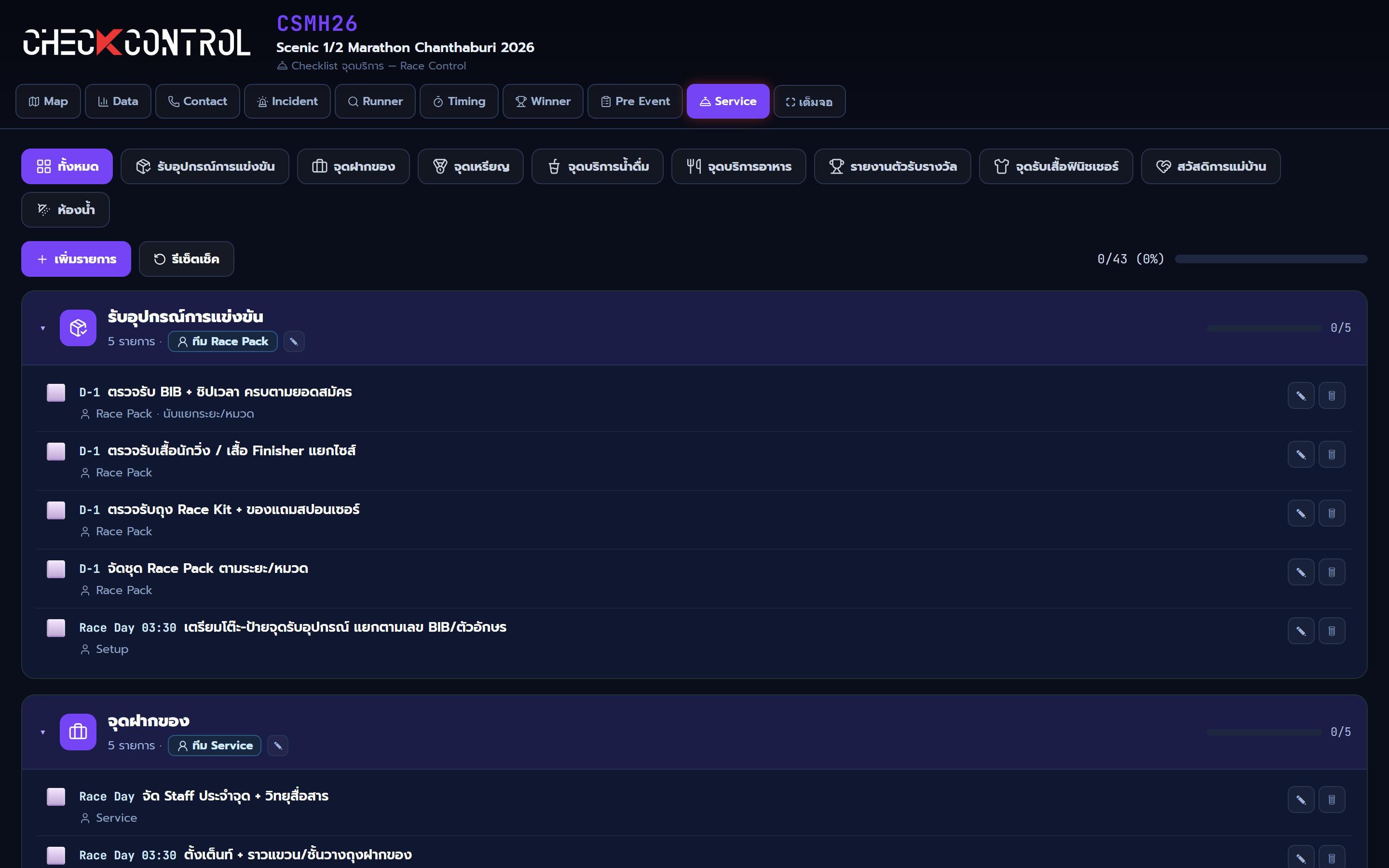Click the CheckControl logo

[x=136, y=42]
